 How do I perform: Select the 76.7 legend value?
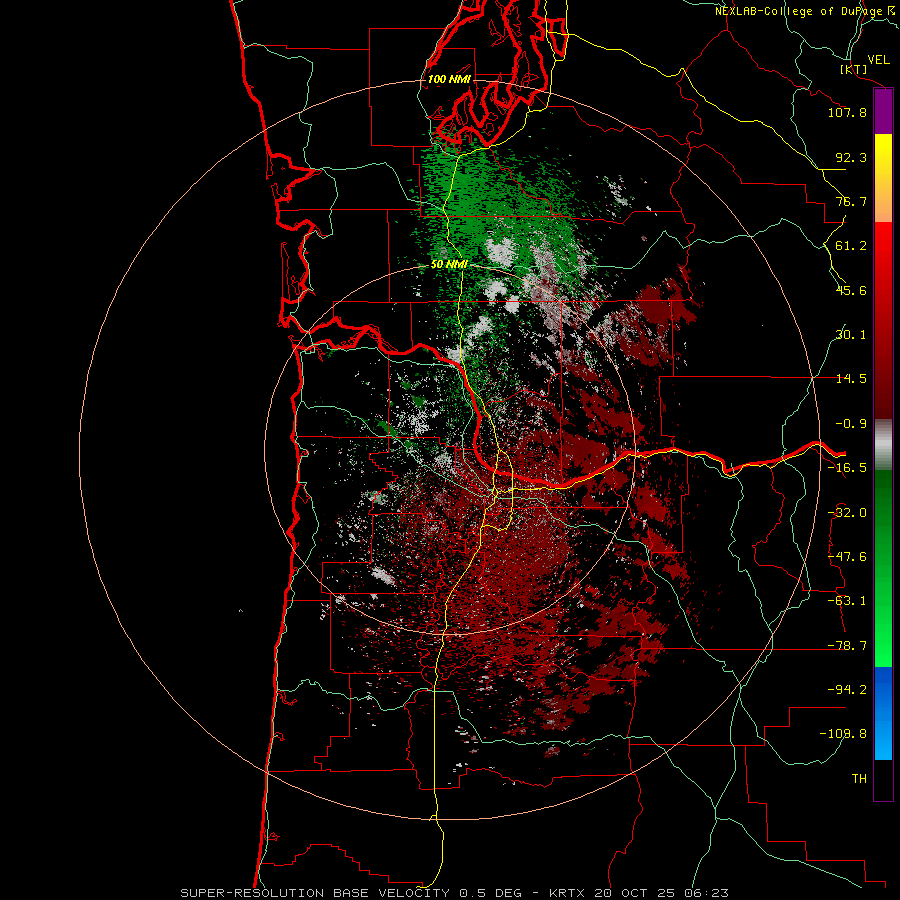click(851, 201)
